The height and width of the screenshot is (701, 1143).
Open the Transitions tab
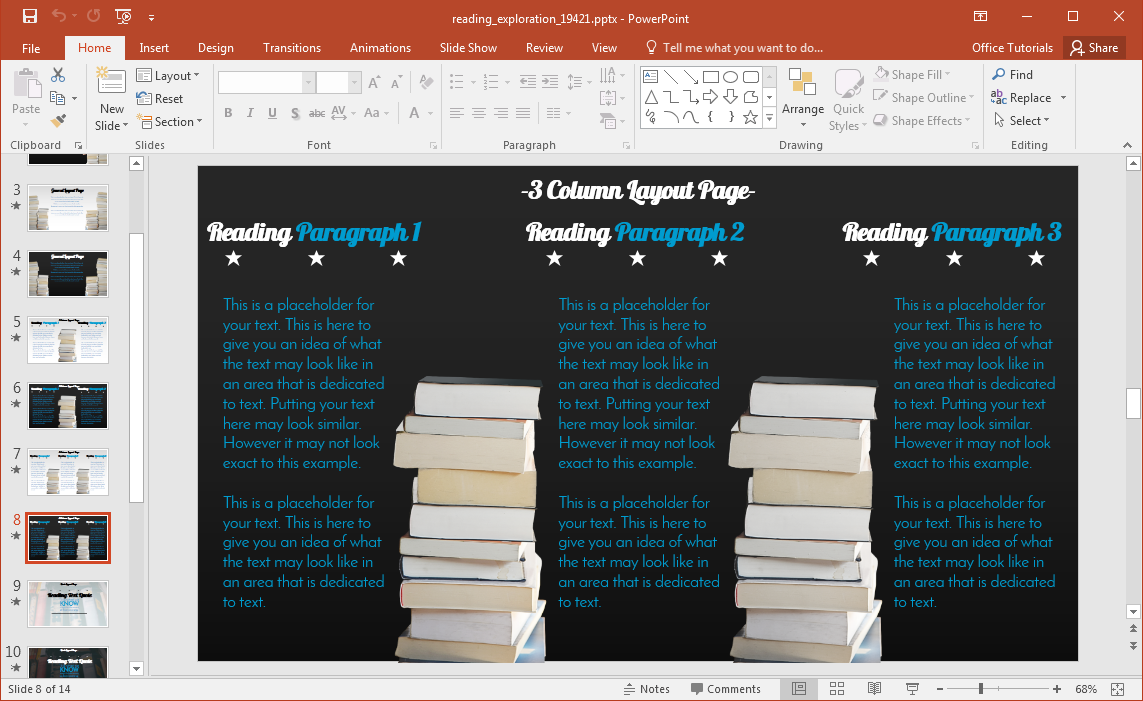point(292,48)
